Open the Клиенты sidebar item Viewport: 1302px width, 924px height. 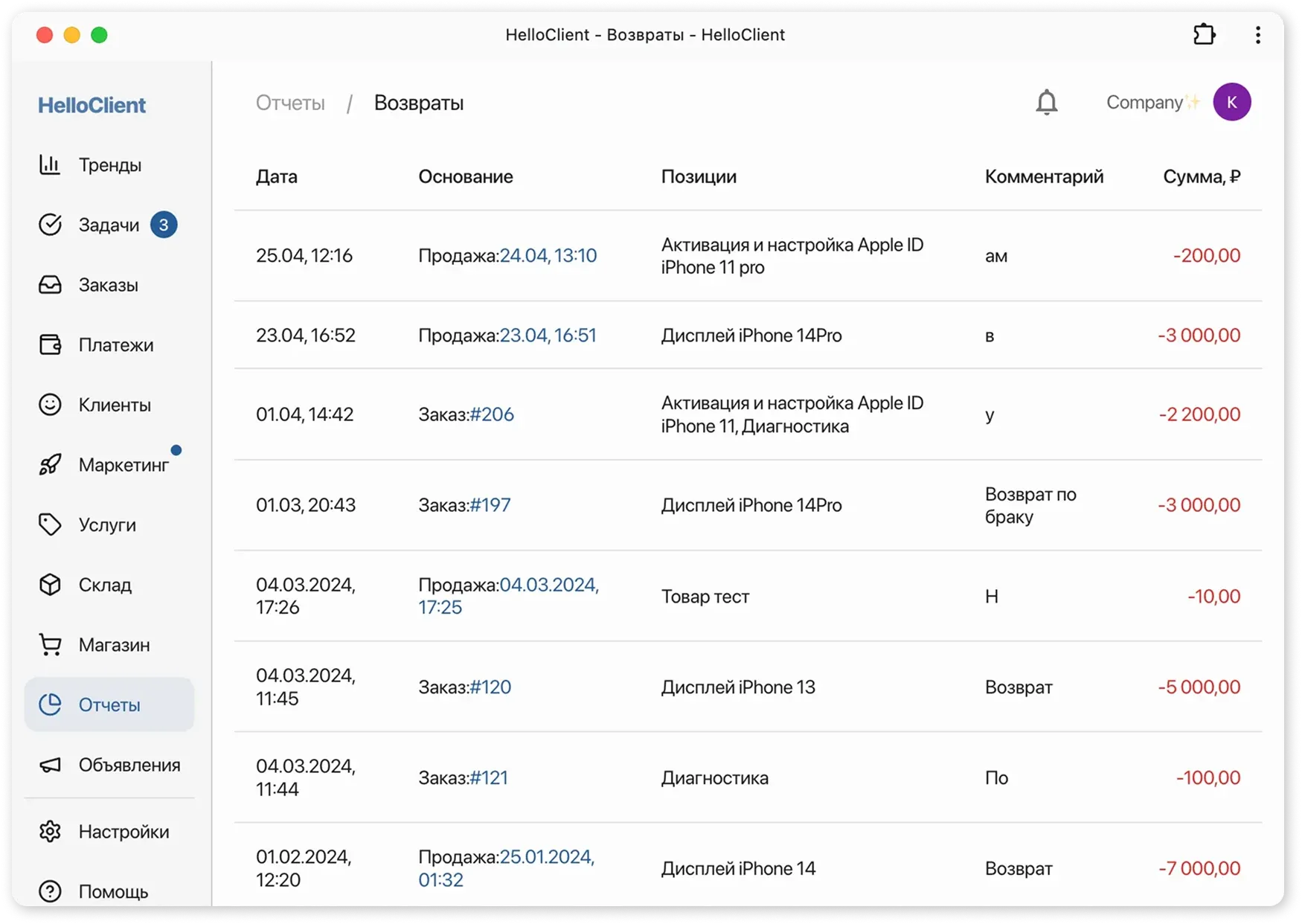tap(115, 405)
